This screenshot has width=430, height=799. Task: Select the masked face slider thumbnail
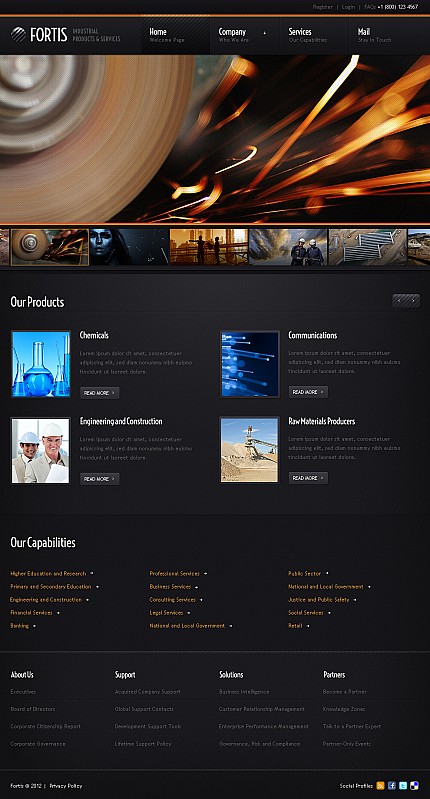pyautogui.click(x=129, y=247)
